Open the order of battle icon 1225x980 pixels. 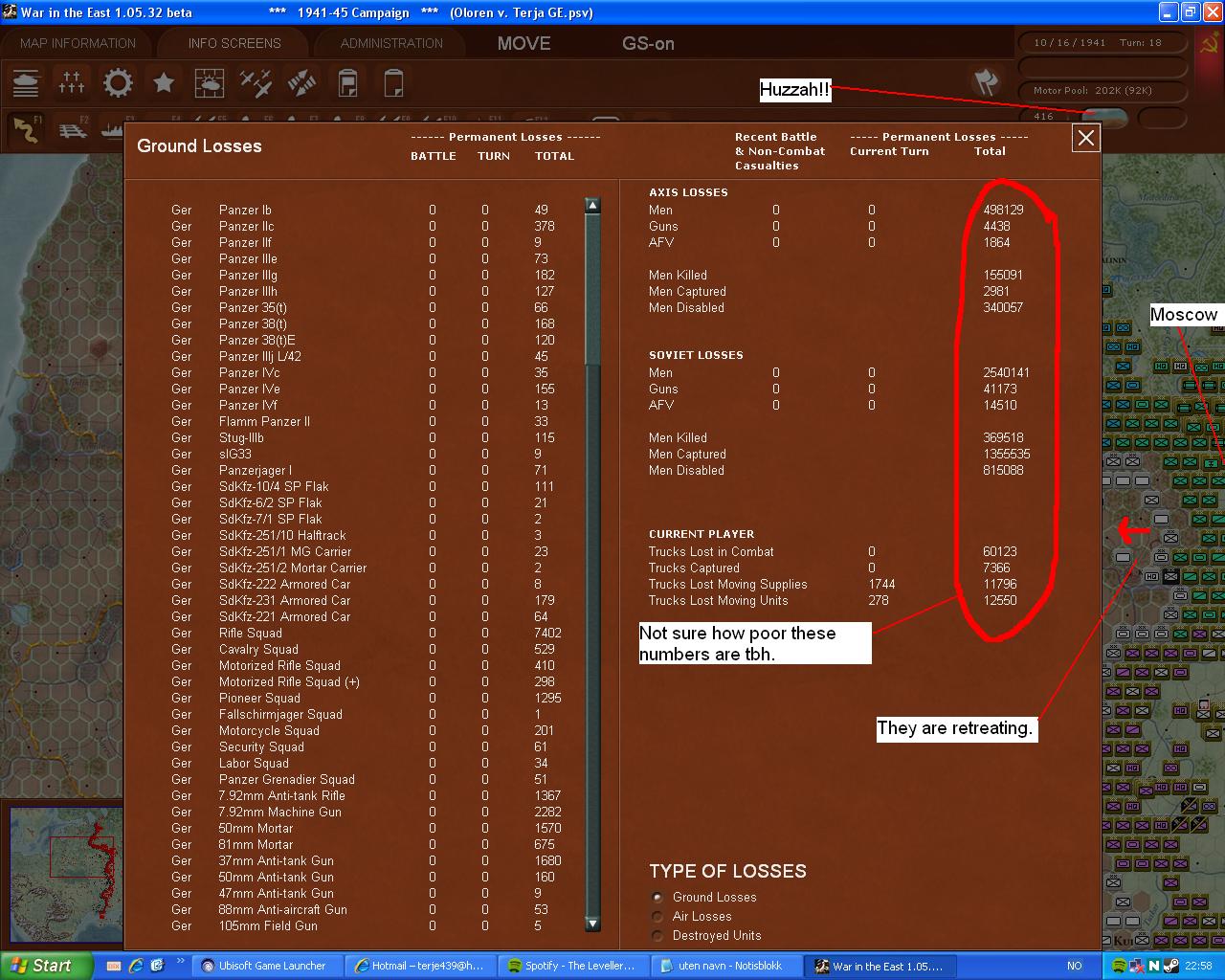click(x=26, y=83)
